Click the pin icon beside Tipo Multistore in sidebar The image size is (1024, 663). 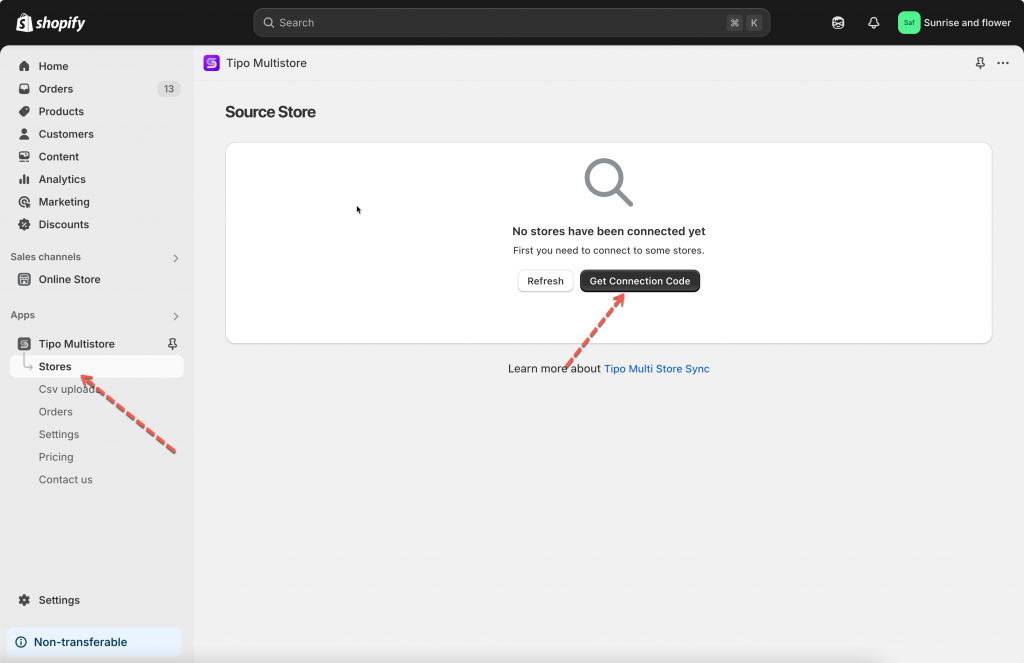(172, 344)
